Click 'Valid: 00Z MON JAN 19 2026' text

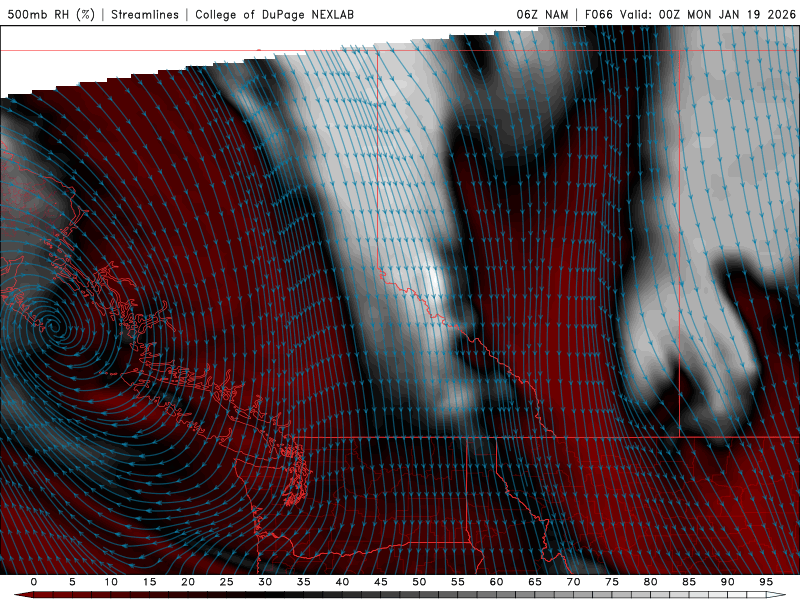[x=708, y=14]
